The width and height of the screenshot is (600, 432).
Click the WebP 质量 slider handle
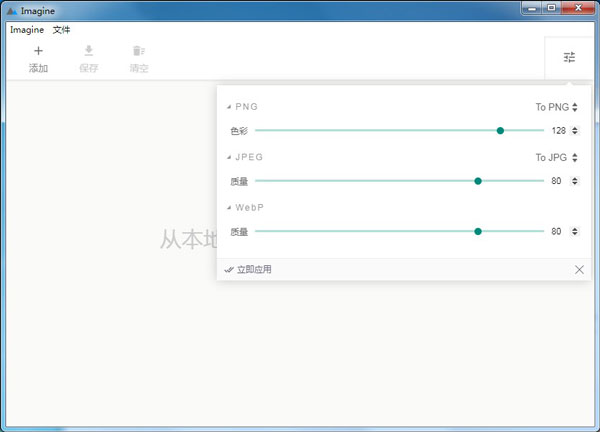point(478,231)
